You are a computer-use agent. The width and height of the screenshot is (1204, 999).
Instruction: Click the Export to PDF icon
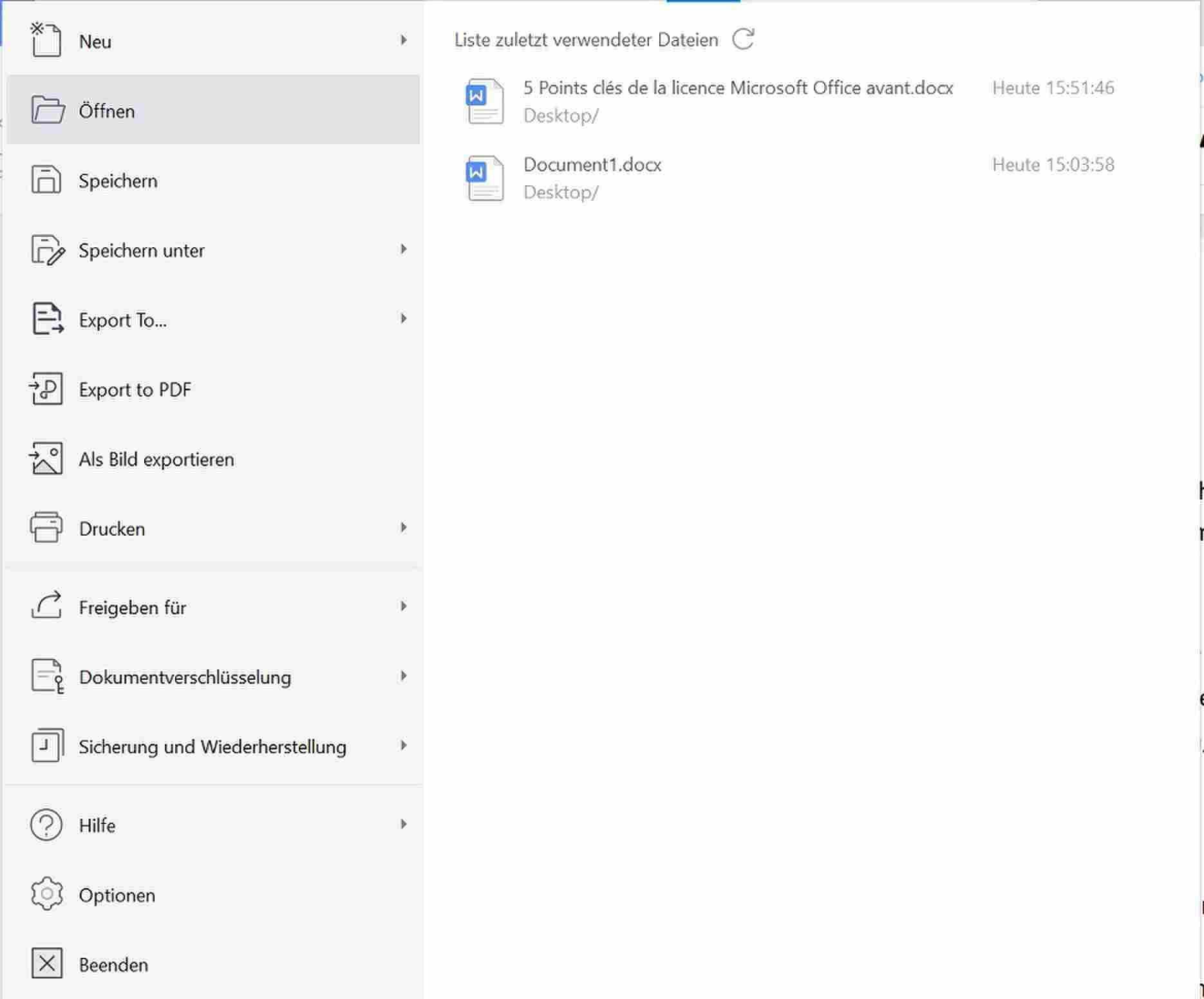[x=46, y=389]
